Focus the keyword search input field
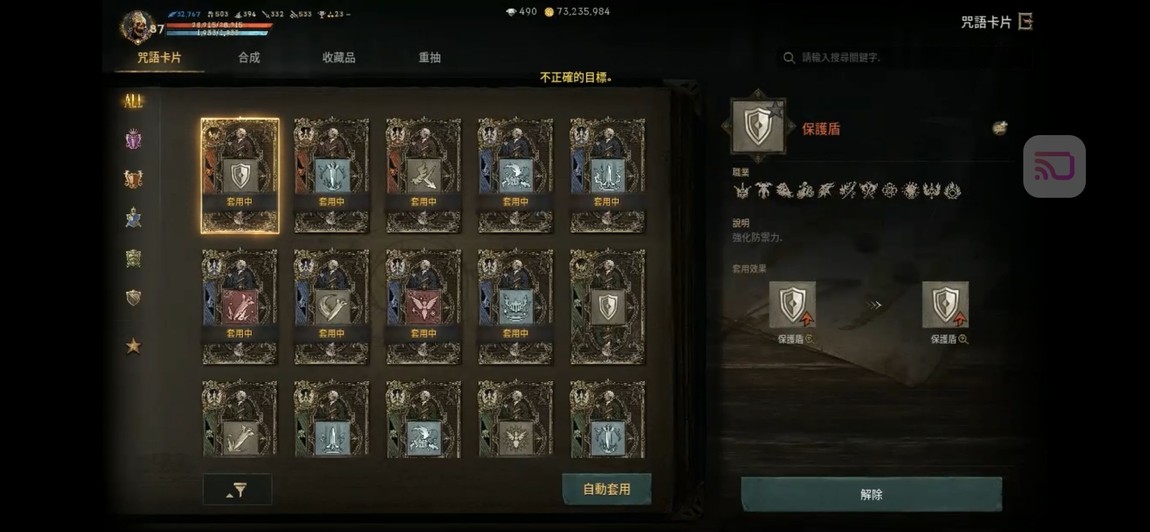1150x532 pixels. 905,57
